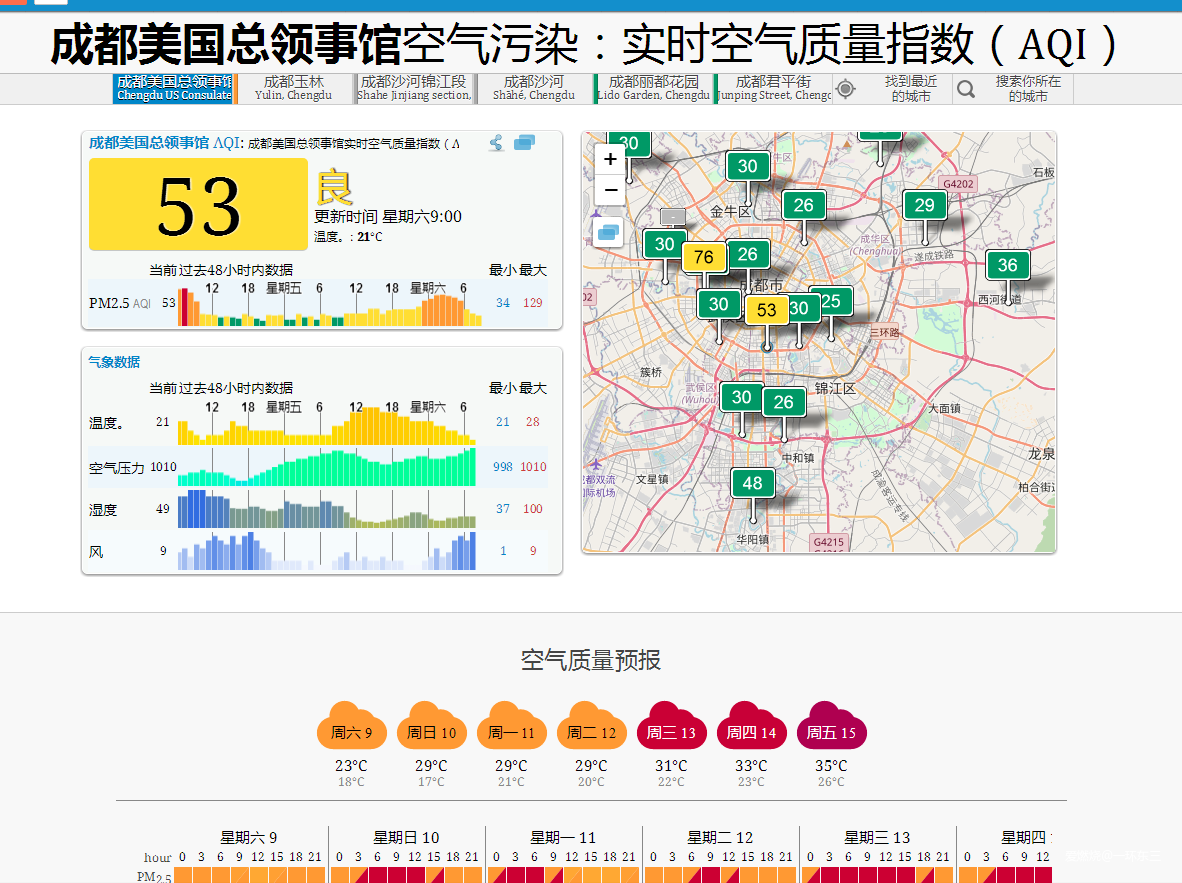Select the 成都丽都花园 Lido Garden tab
The height and width of the screenshot is (883, 1182).
coord(653,88)
